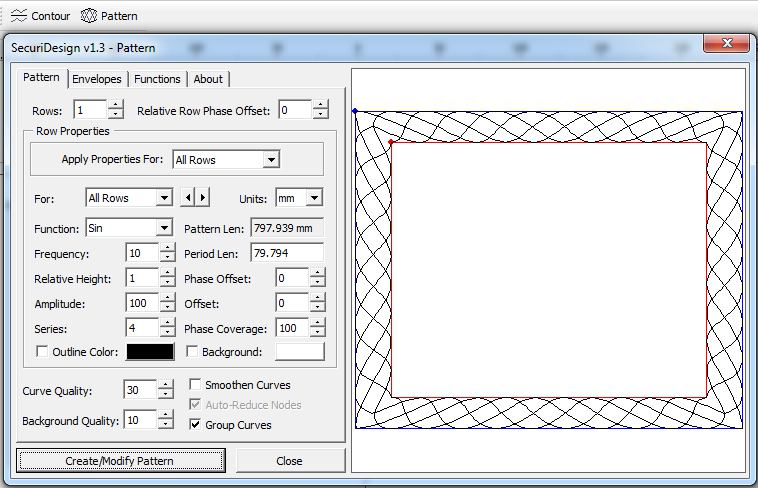Click the Curve Quality field
This screenshot has height=488, width=758.
click(x=140, y=390)
